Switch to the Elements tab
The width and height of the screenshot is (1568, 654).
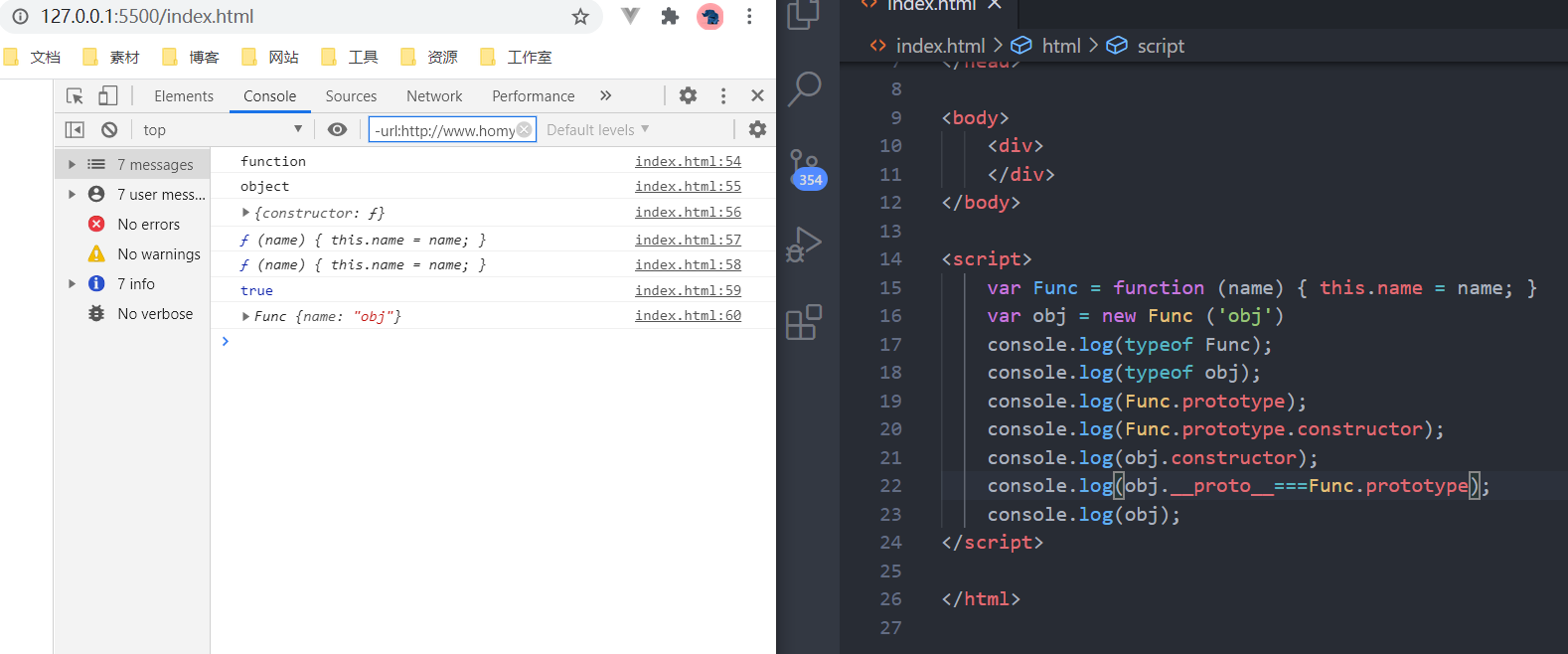click(184, 95)
